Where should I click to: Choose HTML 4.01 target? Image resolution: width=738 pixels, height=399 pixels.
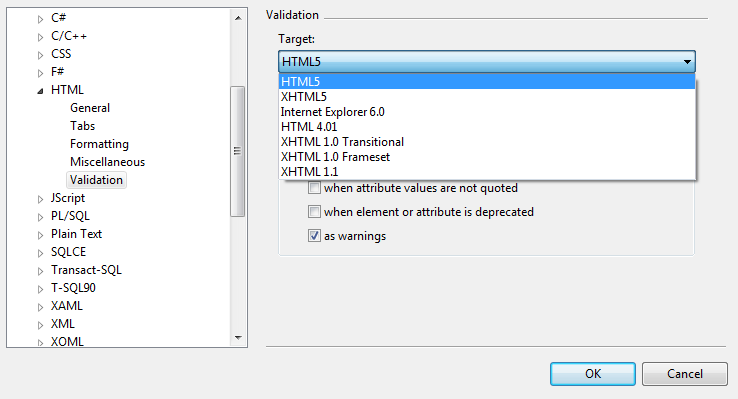pyautogui.click(x=487, y=127)
